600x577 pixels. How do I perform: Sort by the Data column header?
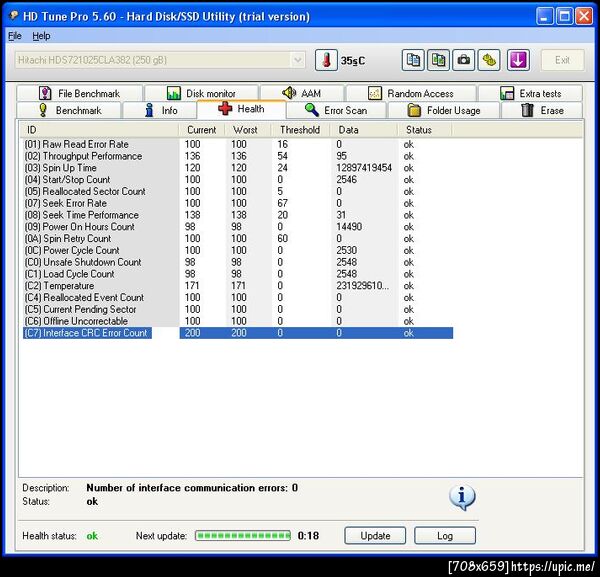pos(364,130)
